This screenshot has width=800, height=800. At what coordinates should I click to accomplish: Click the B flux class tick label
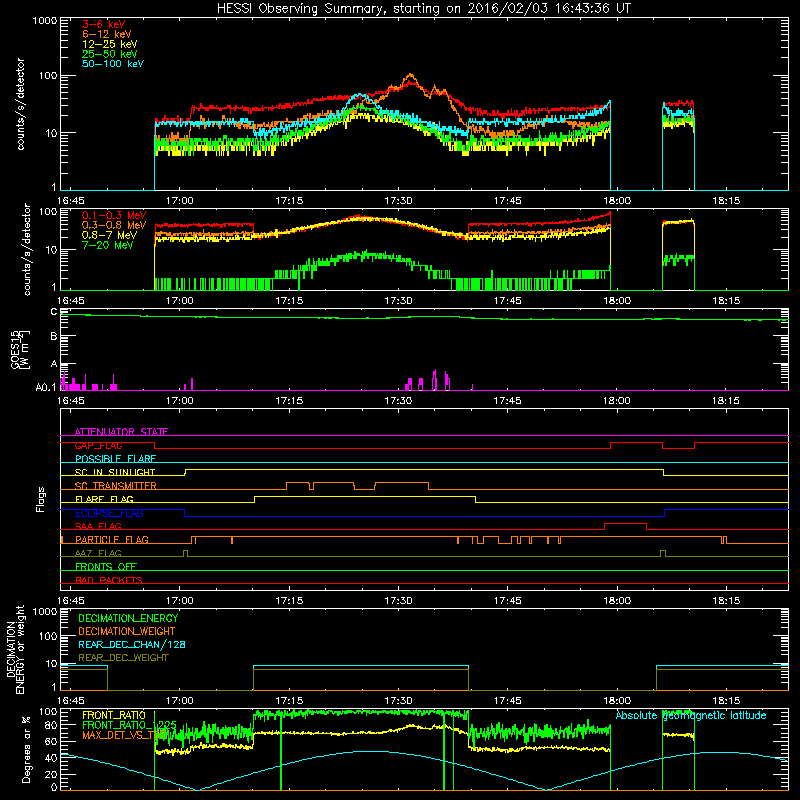tap(54, 337)
